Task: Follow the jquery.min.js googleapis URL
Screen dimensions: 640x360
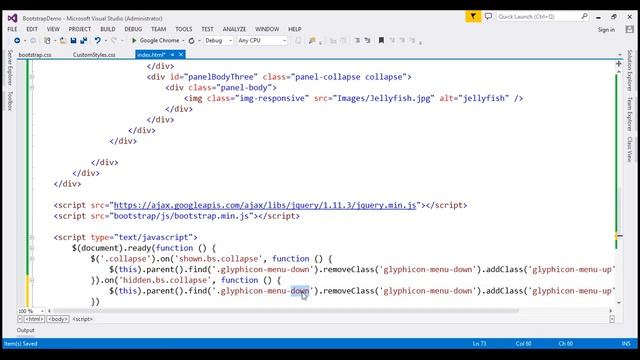Action: pos(265,205)
